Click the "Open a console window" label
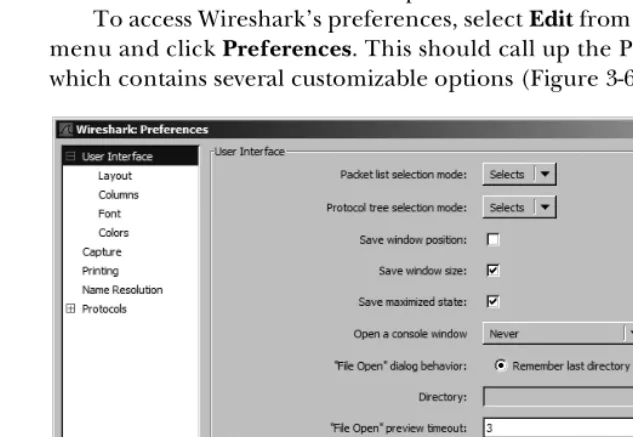Screen dimensions: 633x437 (410, 334)
